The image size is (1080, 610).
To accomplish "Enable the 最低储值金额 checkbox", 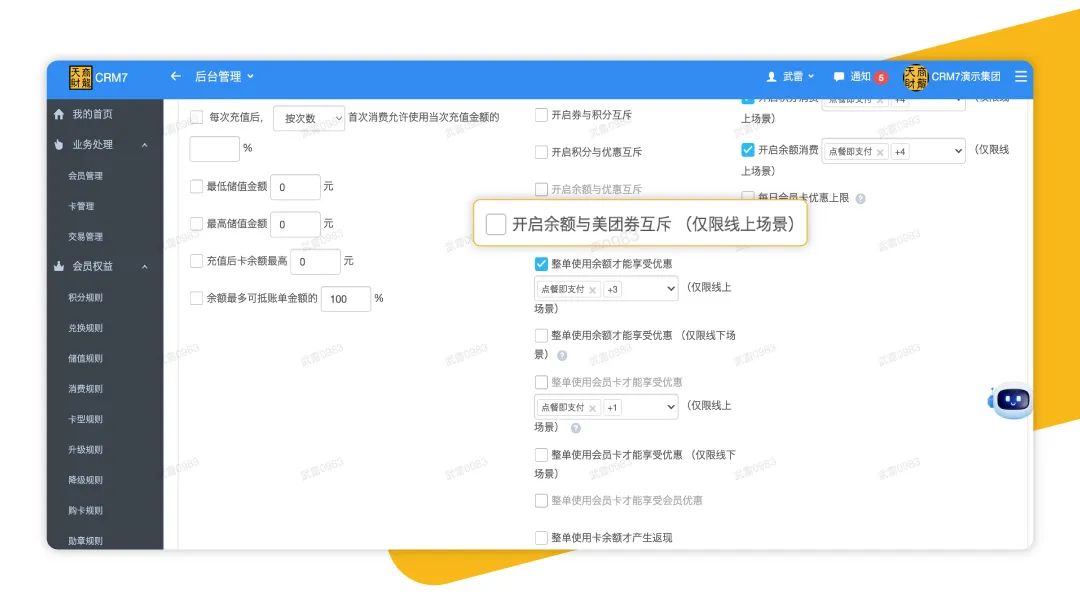I will pyautogui.click(x=196, y=187).
